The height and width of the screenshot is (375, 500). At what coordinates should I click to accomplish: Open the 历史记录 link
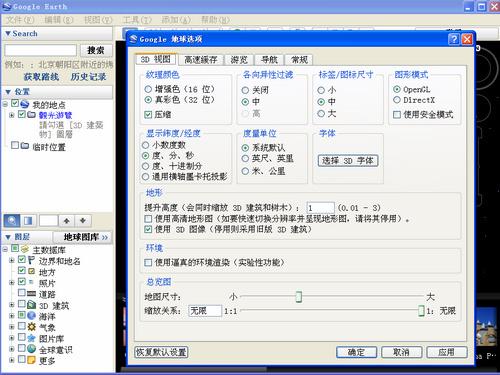[88, 77]
